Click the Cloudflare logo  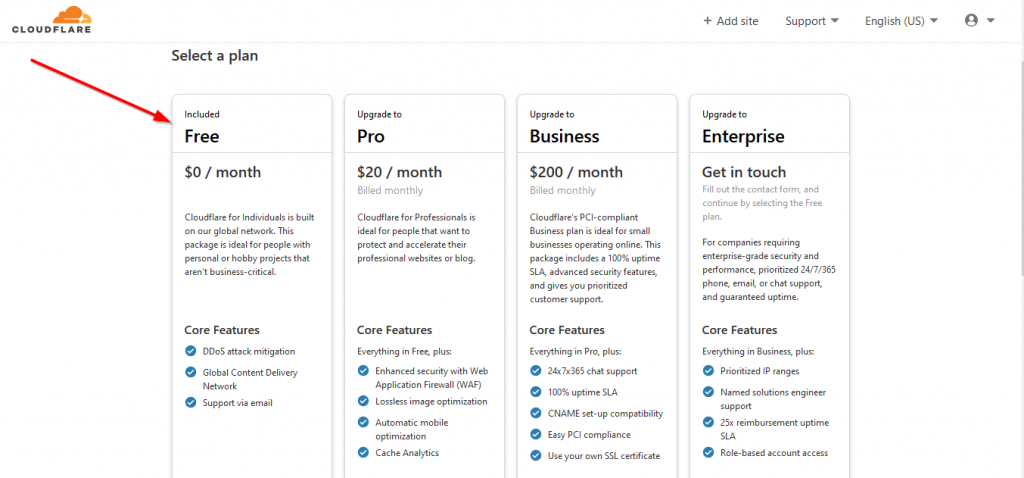[52, 20]
